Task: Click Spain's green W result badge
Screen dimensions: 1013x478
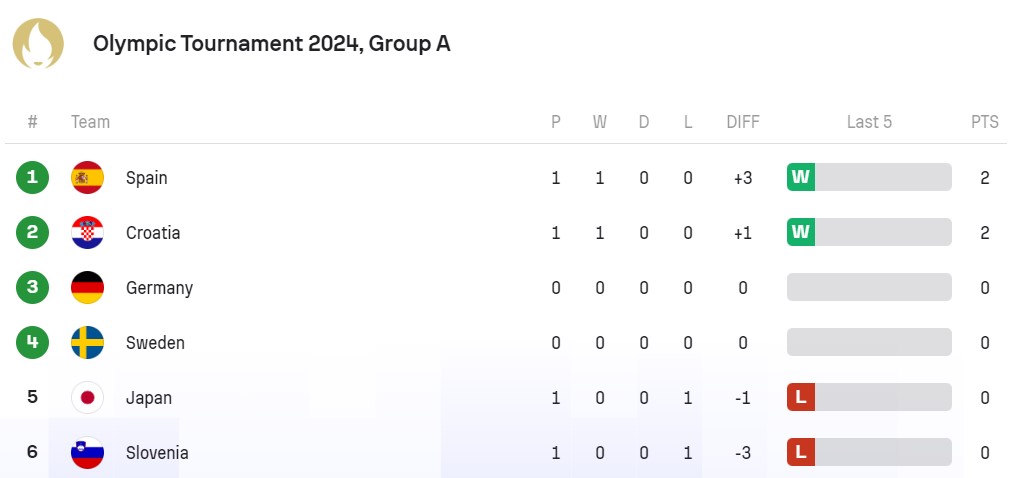Action: pyautogui.click(x=801, y=178)
